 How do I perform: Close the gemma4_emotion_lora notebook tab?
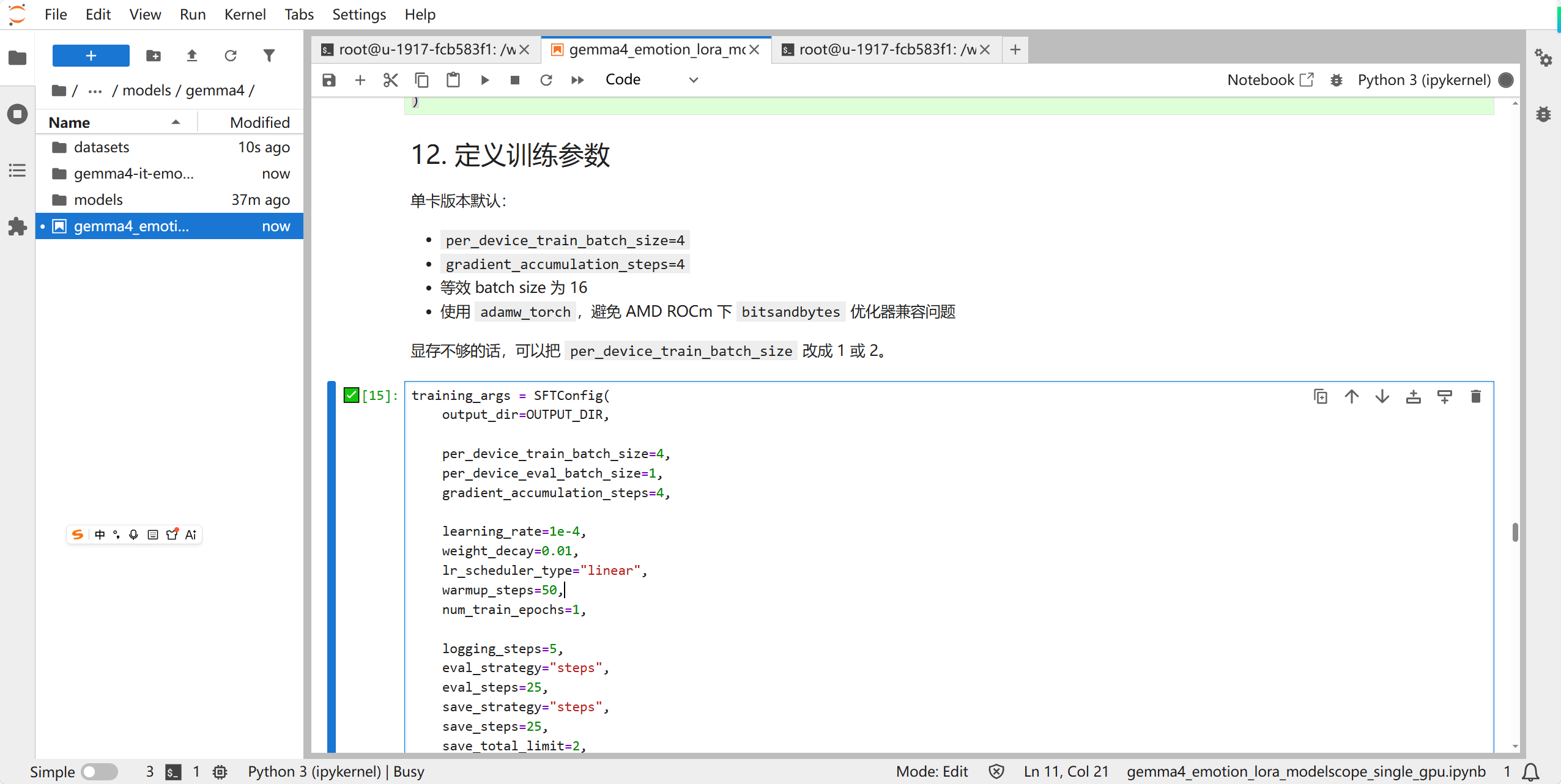click(x=754, y=50)
